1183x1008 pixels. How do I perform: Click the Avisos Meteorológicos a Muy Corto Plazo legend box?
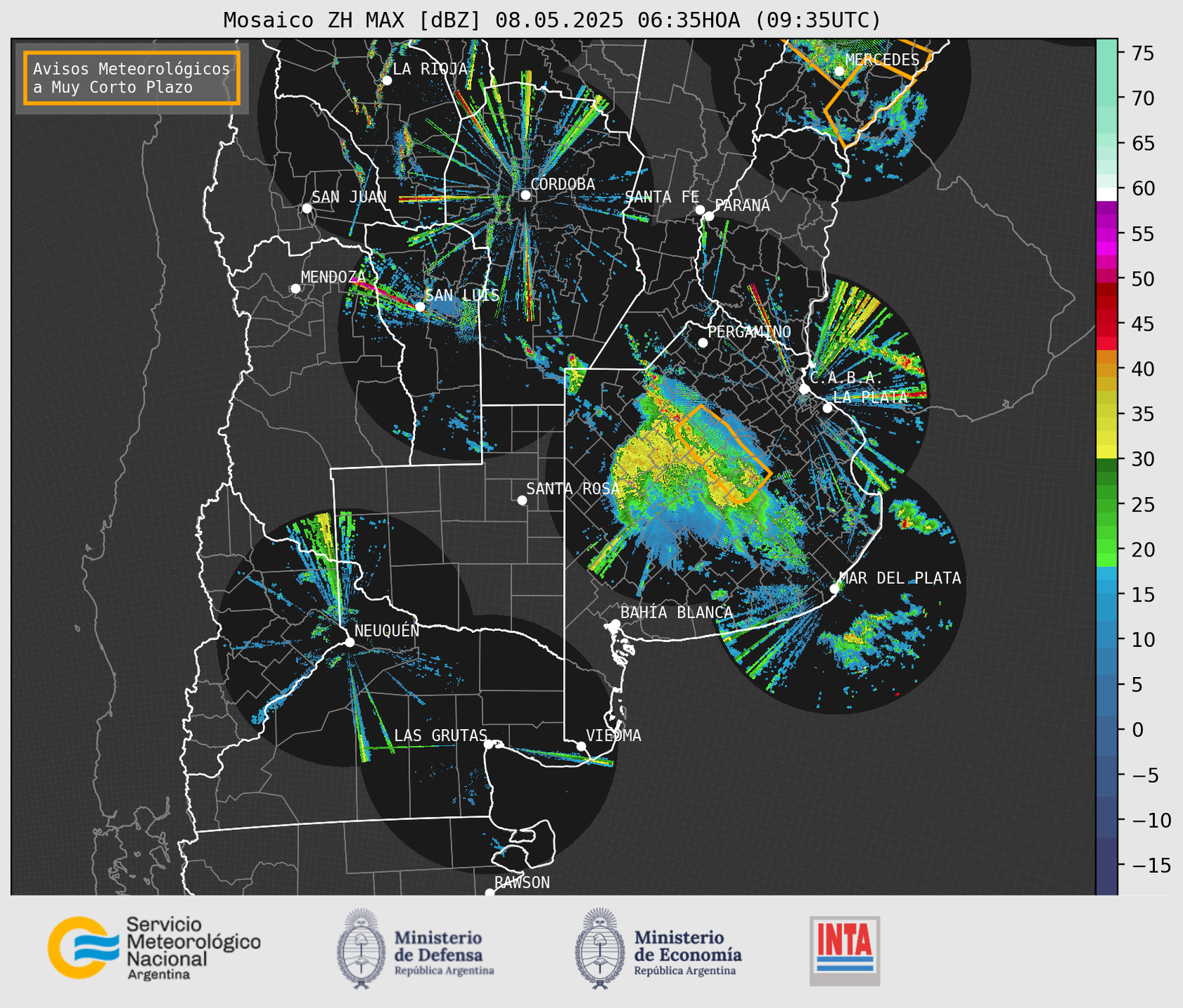[132, 78]
